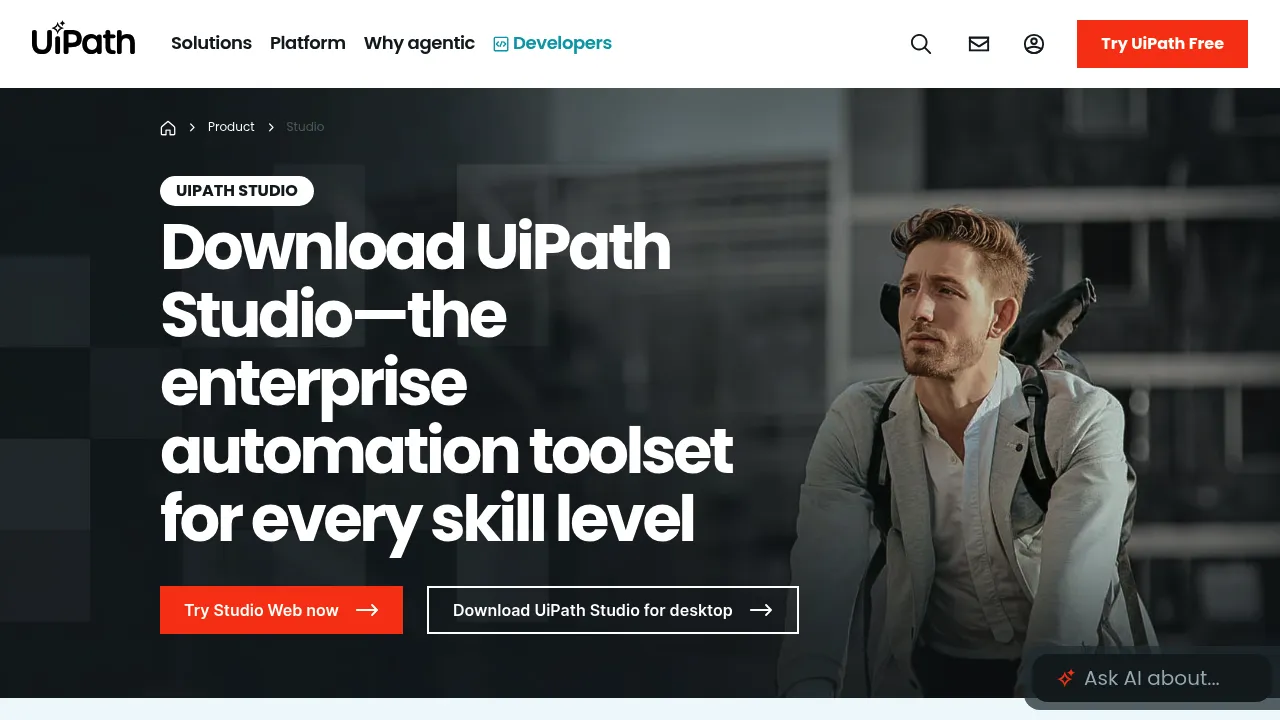This screenshot has height=720, width=1280.
Task: Select the Studio breadcrumb item
Action: [305, 127]
